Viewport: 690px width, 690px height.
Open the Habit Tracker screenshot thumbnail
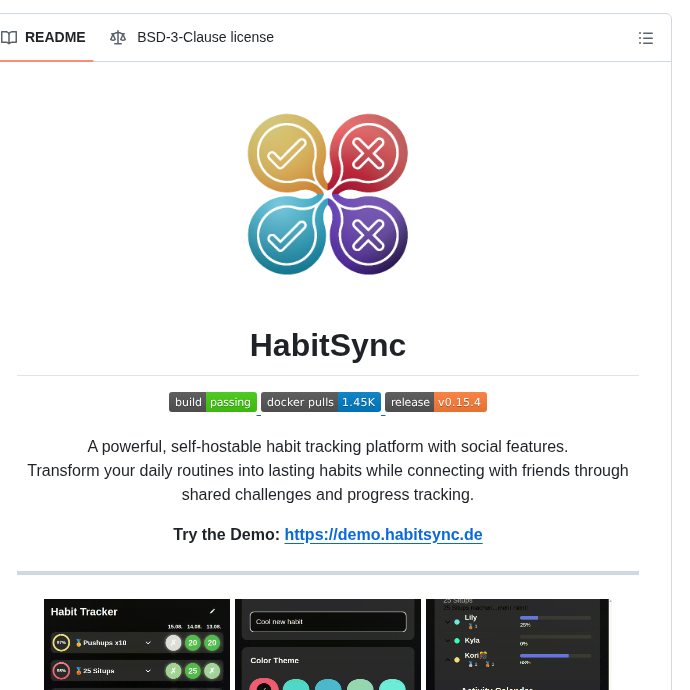tap(137, 644)
